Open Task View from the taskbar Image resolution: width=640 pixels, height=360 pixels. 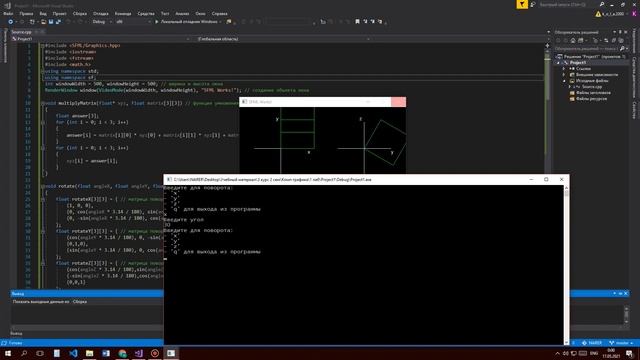(x=40, y=353)
